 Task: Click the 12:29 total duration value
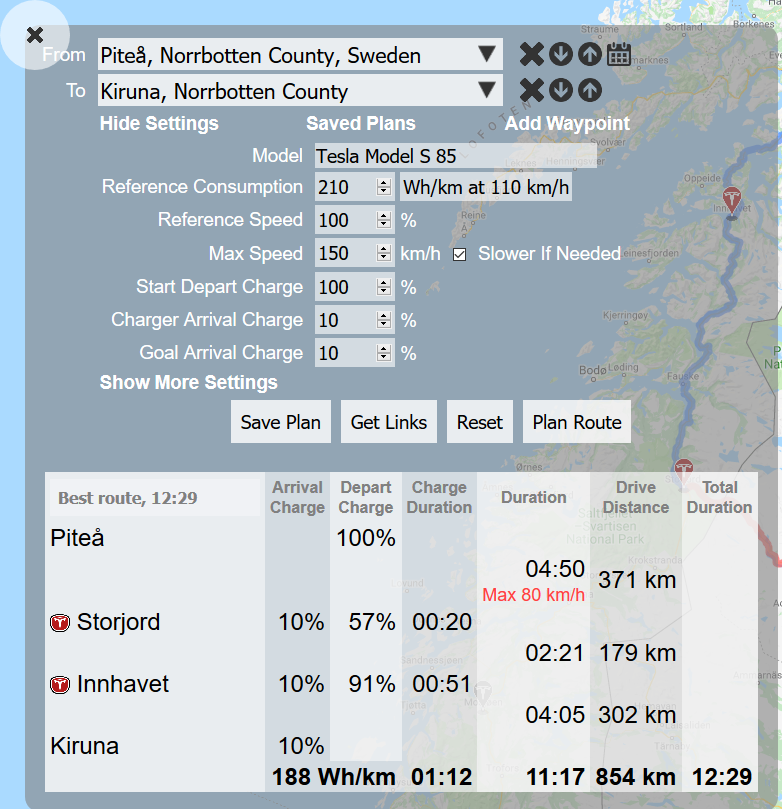point(722,776)
